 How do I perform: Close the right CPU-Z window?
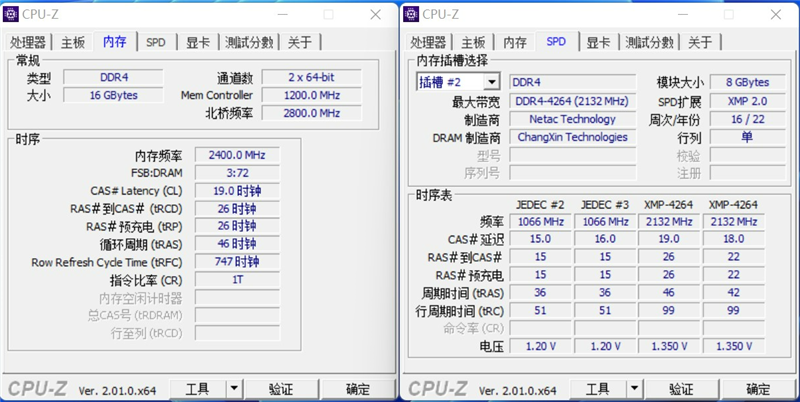776,15
